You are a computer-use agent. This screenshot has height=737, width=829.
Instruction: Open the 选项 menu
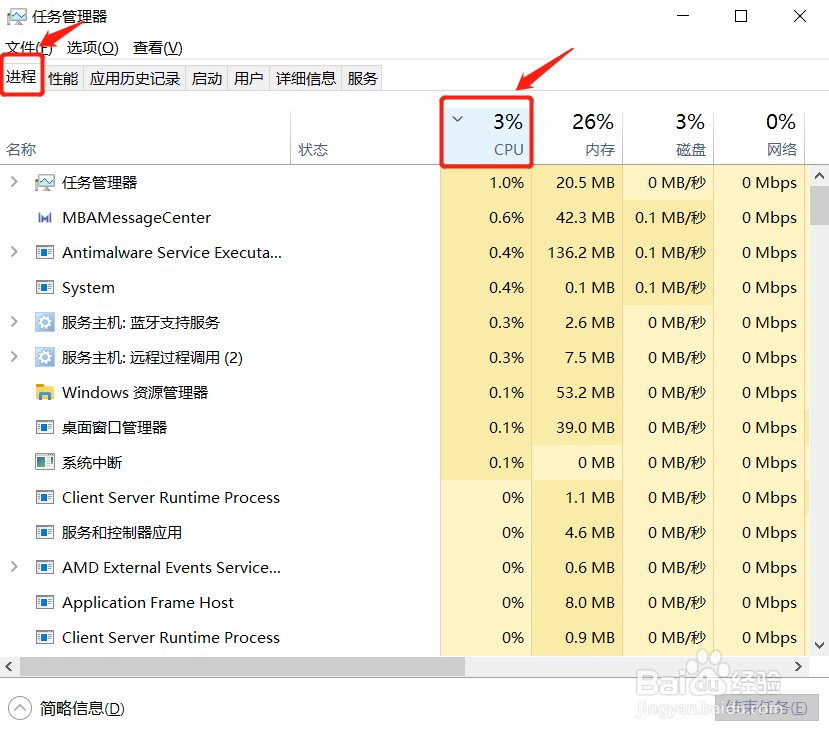[92, 47]
